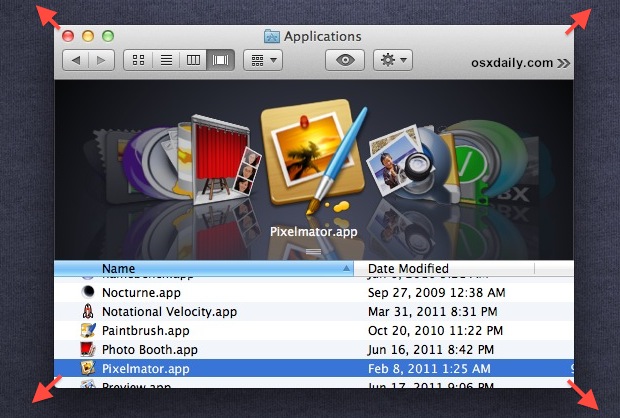Image resolution: width=620 pixels, height=418 pixels.
Task: Click the Quick Look eye button
Action: pyautogui.click(x=345, y=60)
